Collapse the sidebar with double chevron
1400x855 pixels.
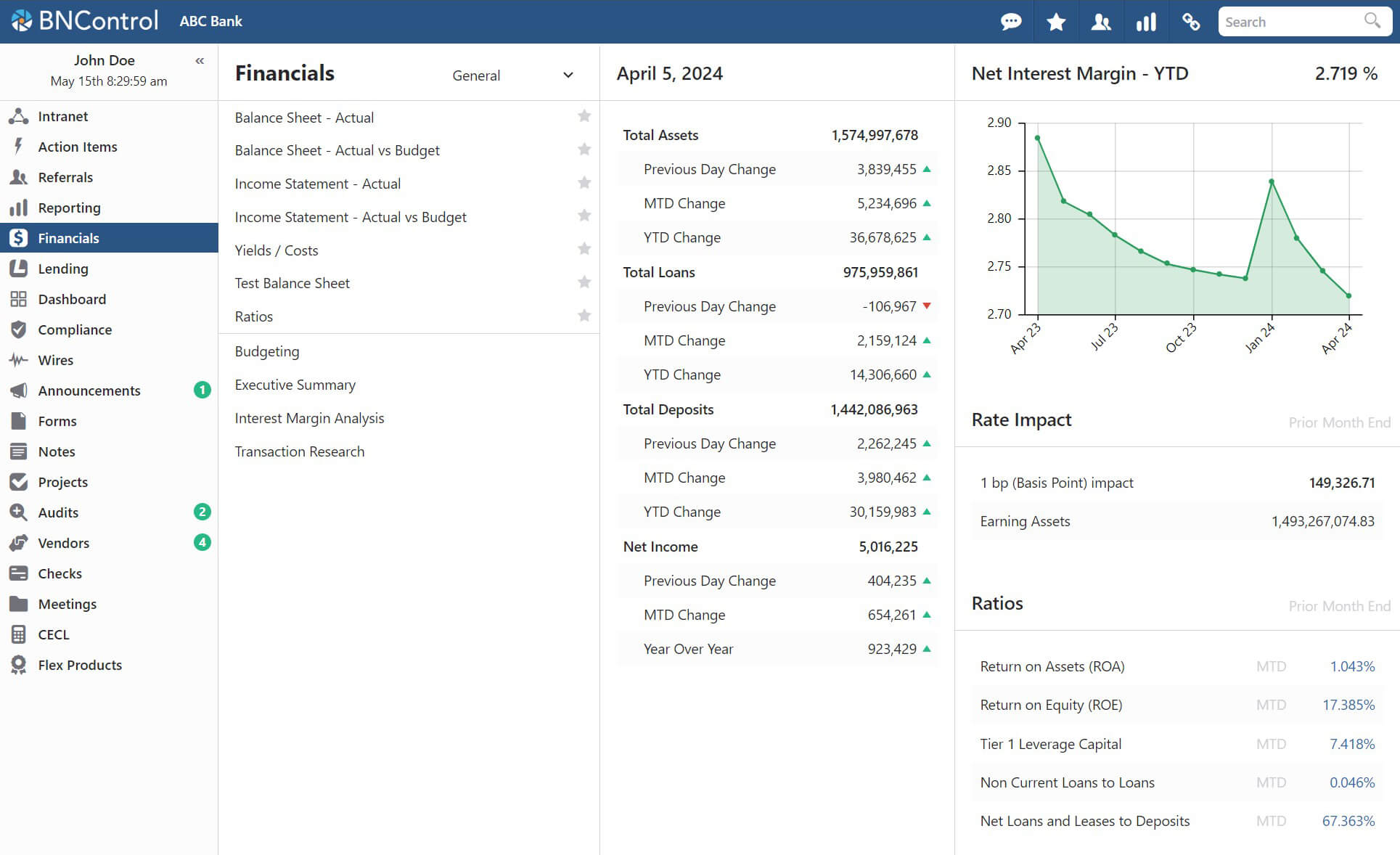200,61
